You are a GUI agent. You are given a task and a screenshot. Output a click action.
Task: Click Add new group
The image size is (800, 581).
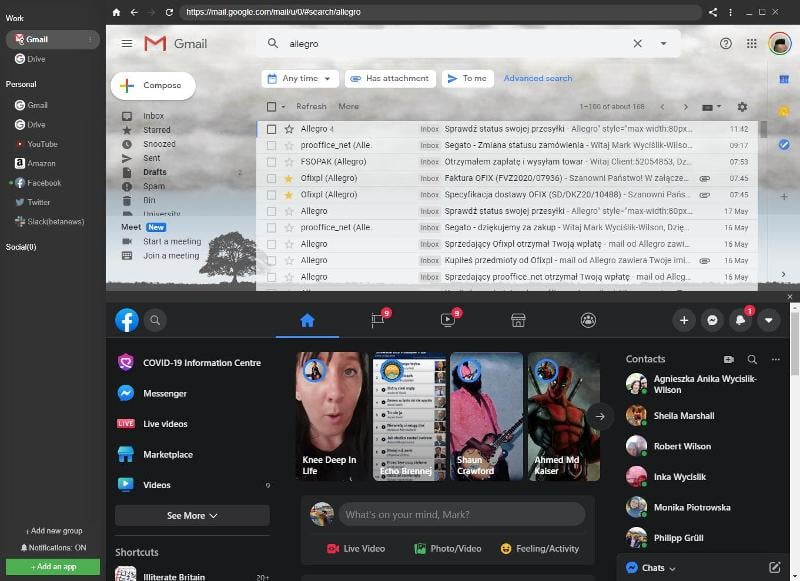pos(54,531)
